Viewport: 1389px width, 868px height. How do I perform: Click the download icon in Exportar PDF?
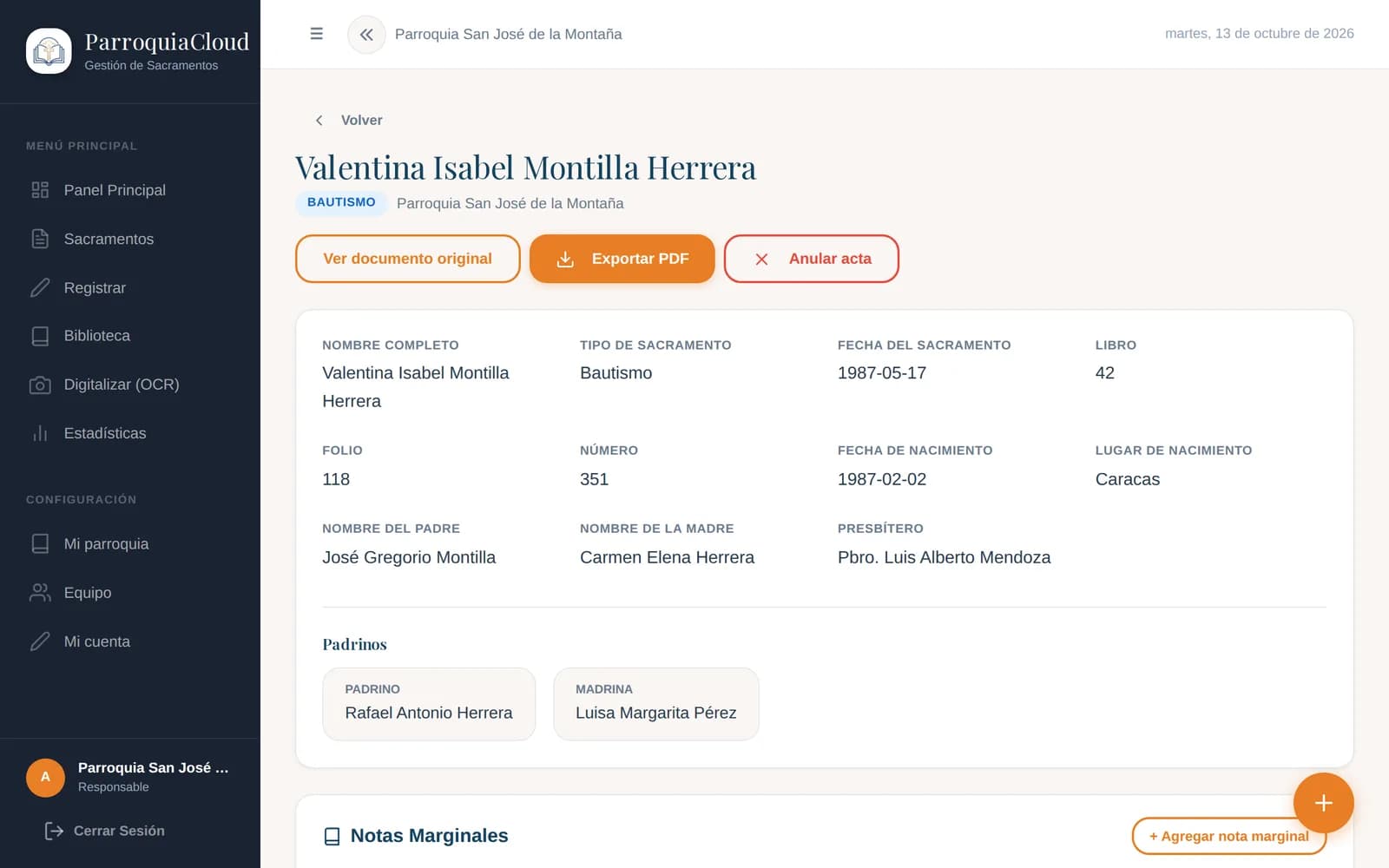(565, 259)
